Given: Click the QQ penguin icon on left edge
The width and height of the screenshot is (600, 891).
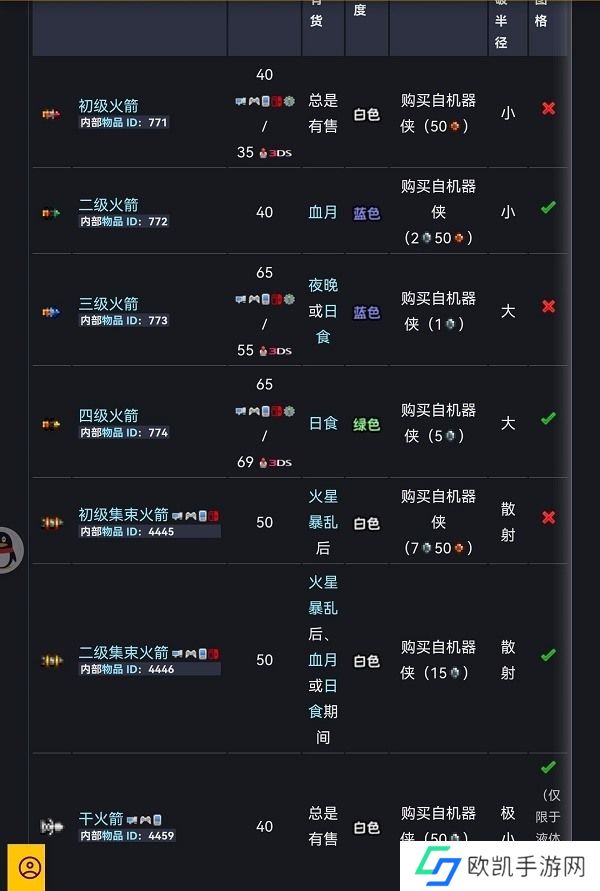Looking at the screenshot, I should 9,549.
